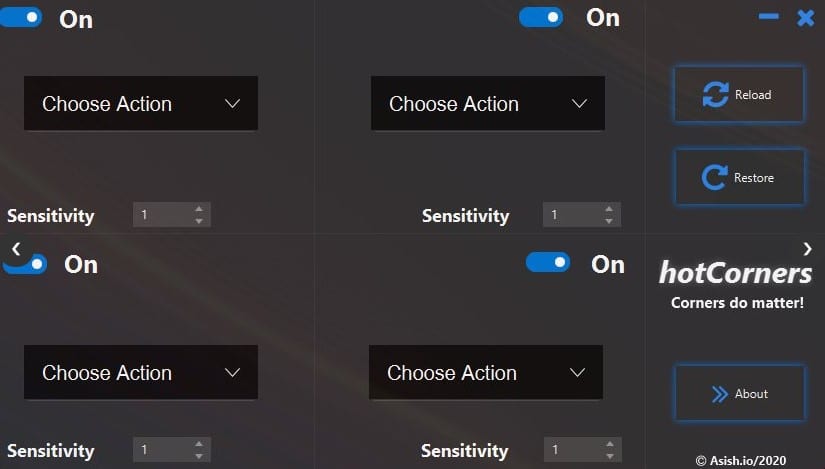The width and height of the screenshot is (825, 469).
Task: Expand the bottom-right Choose Action dropdown
Action: [486, 373]
